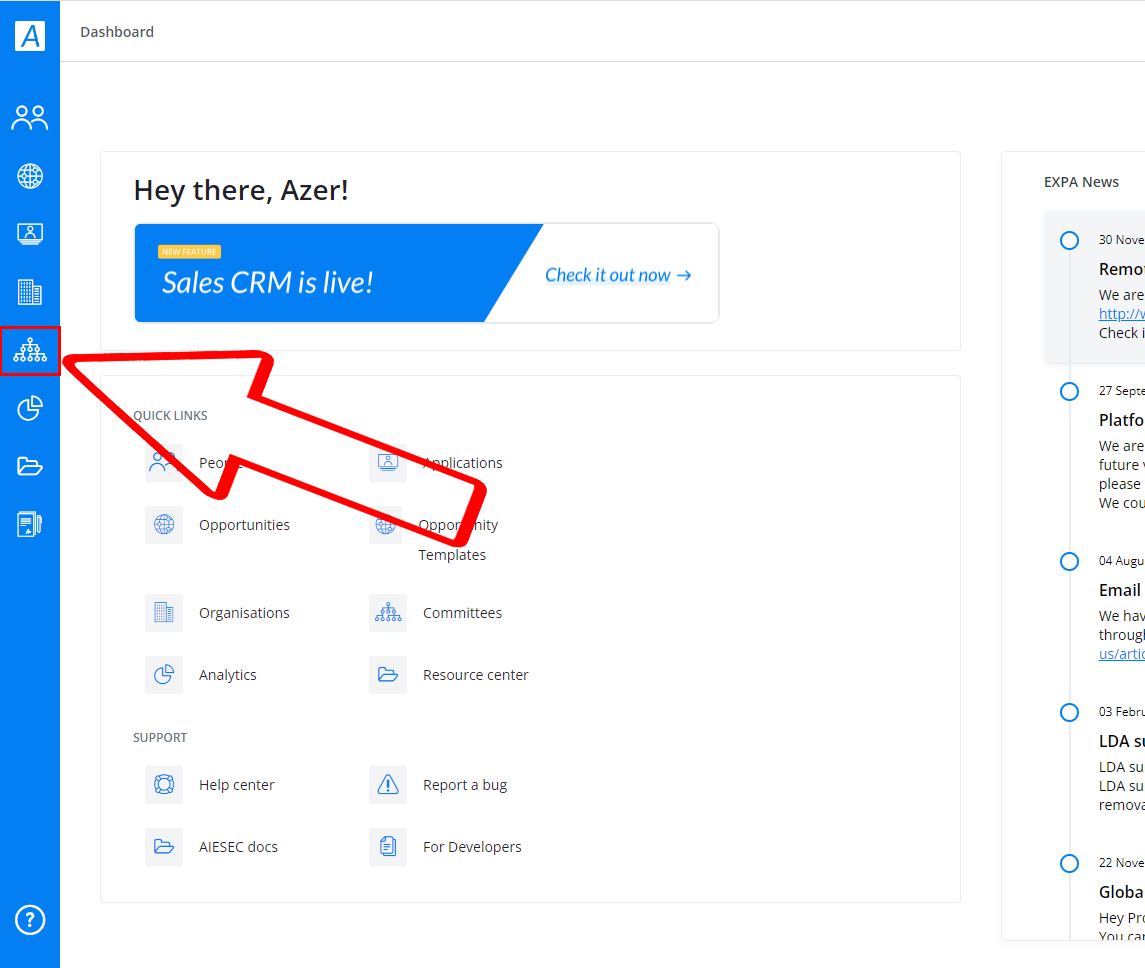The width and height of the screenshot is (1145, 968).
Task: Open the Resource center quick link
Action: (x=475, y=675)
